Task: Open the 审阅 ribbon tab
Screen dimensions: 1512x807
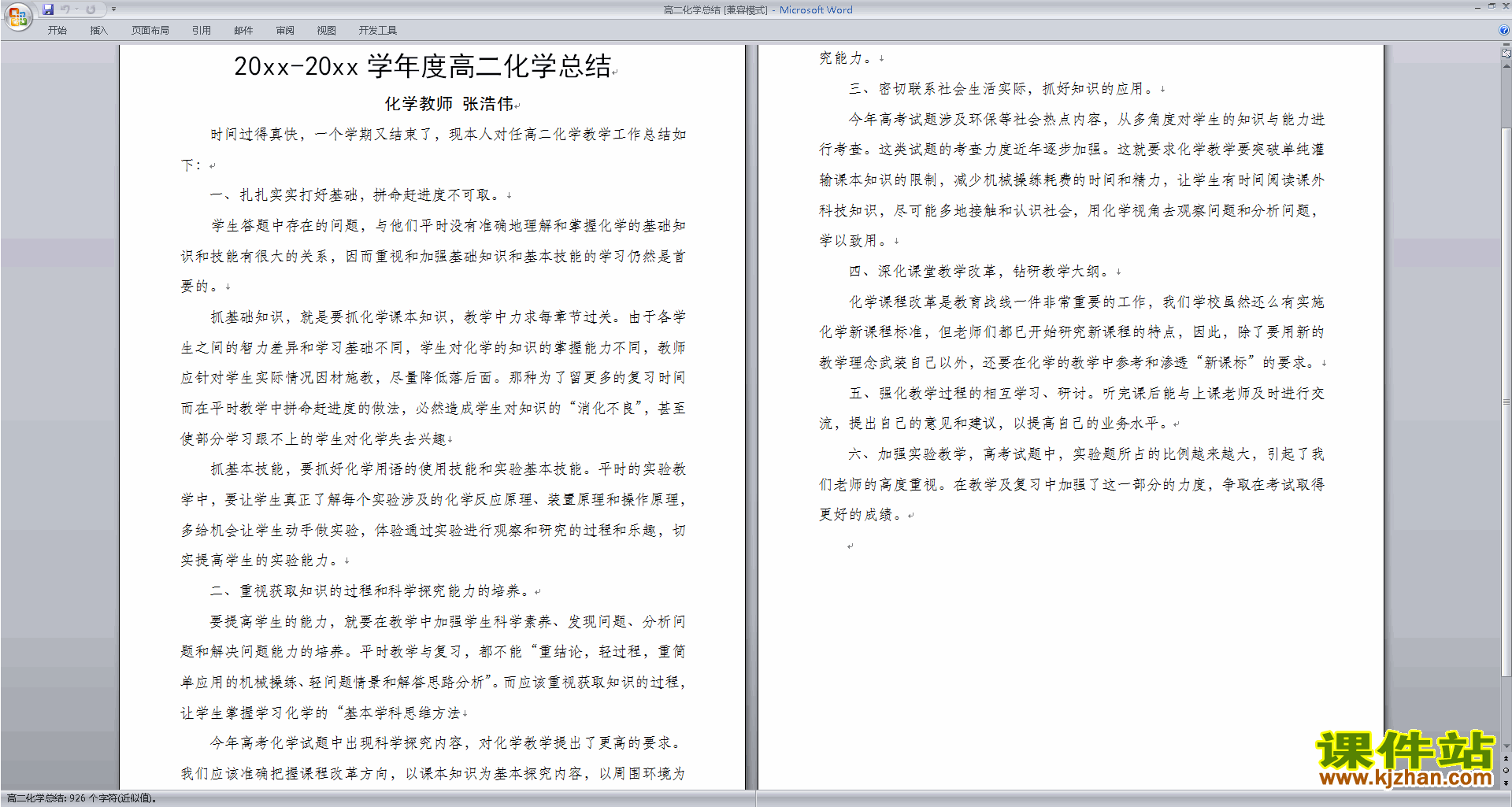Action: point(285,30)
